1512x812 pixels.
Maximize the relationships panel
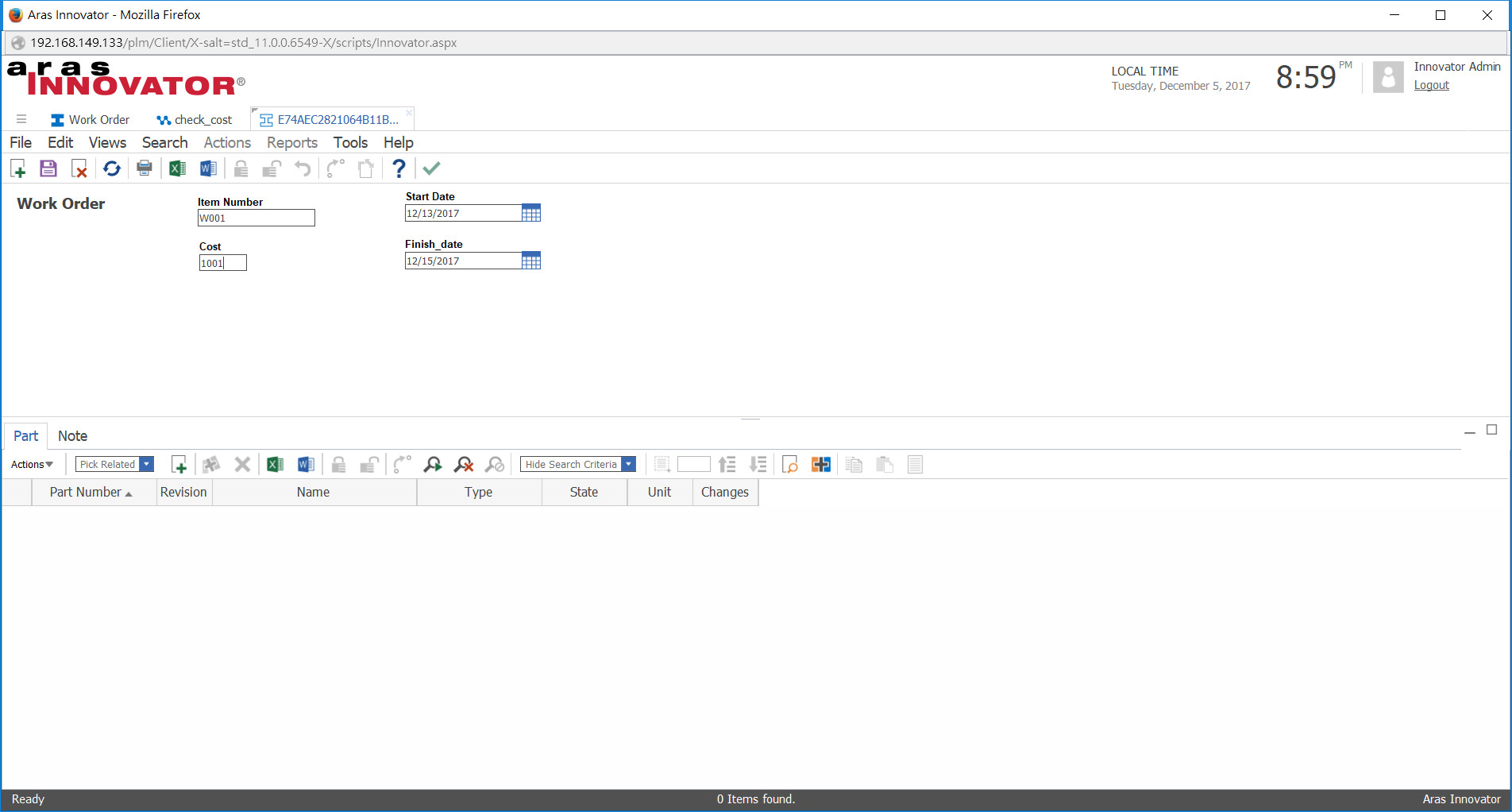tap(1492, 430)
